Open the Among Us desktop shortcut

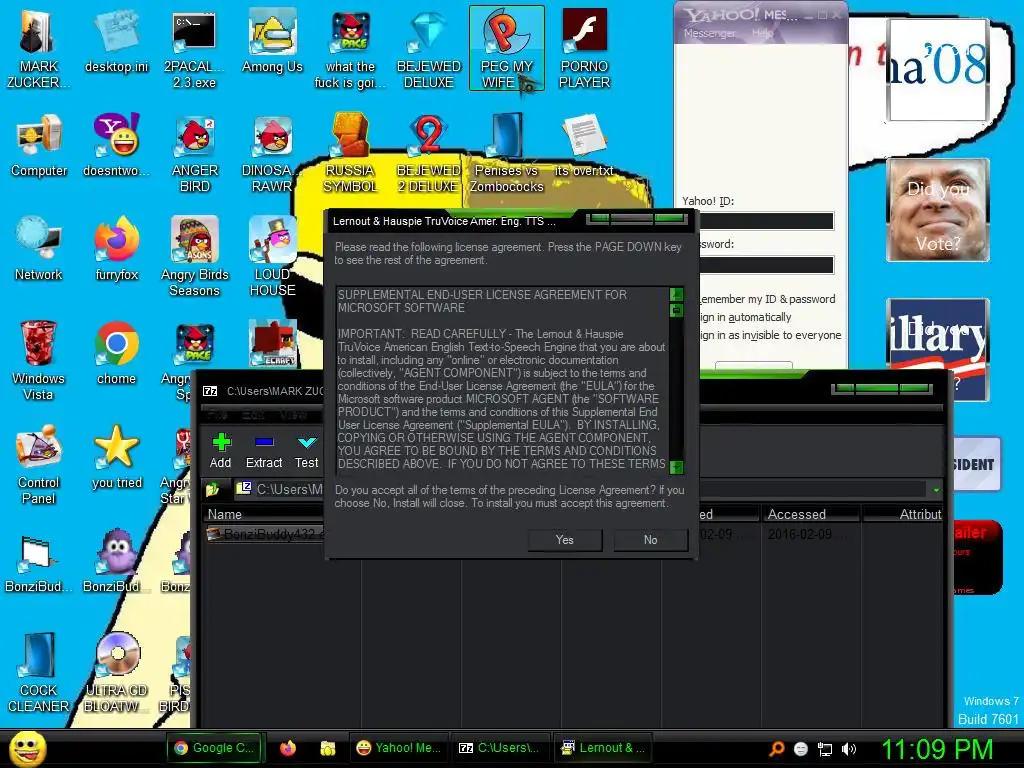click(272, 40)
